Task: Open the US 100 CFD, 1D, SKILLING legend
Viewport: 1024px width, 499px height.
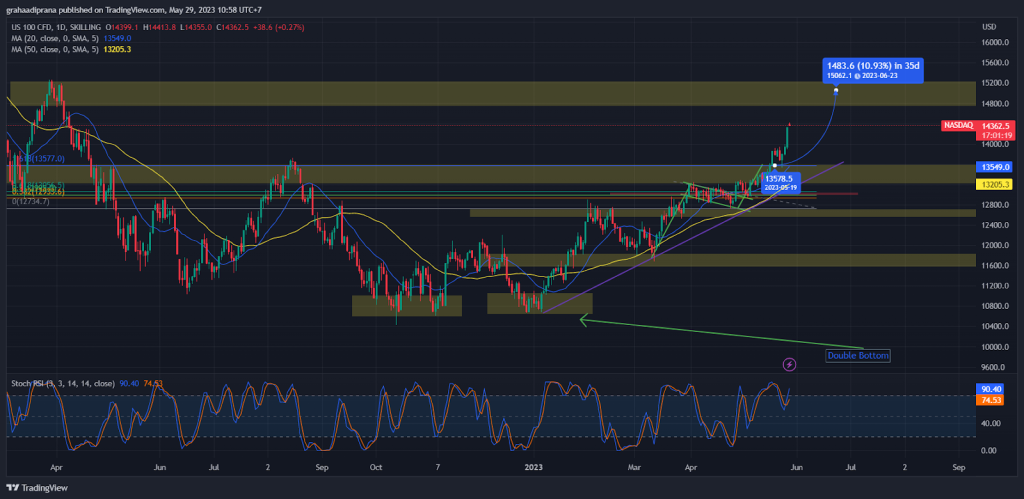Action: coord(56,27)
